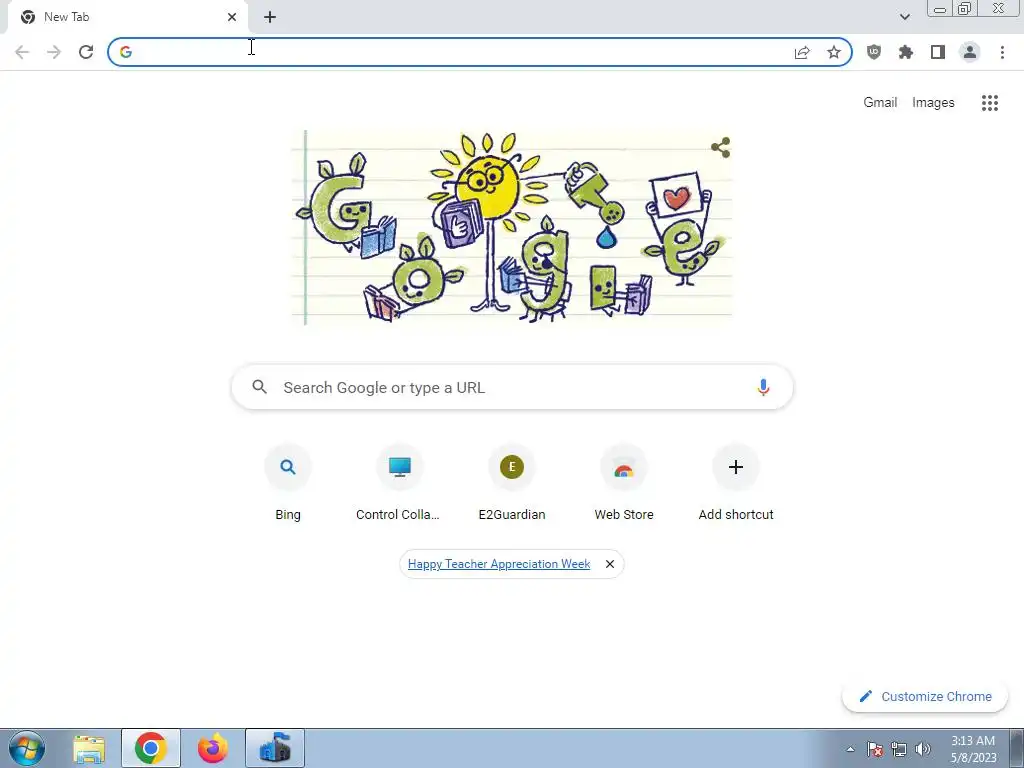Open Windows Explorer from the taskbar

coord(89,749)
